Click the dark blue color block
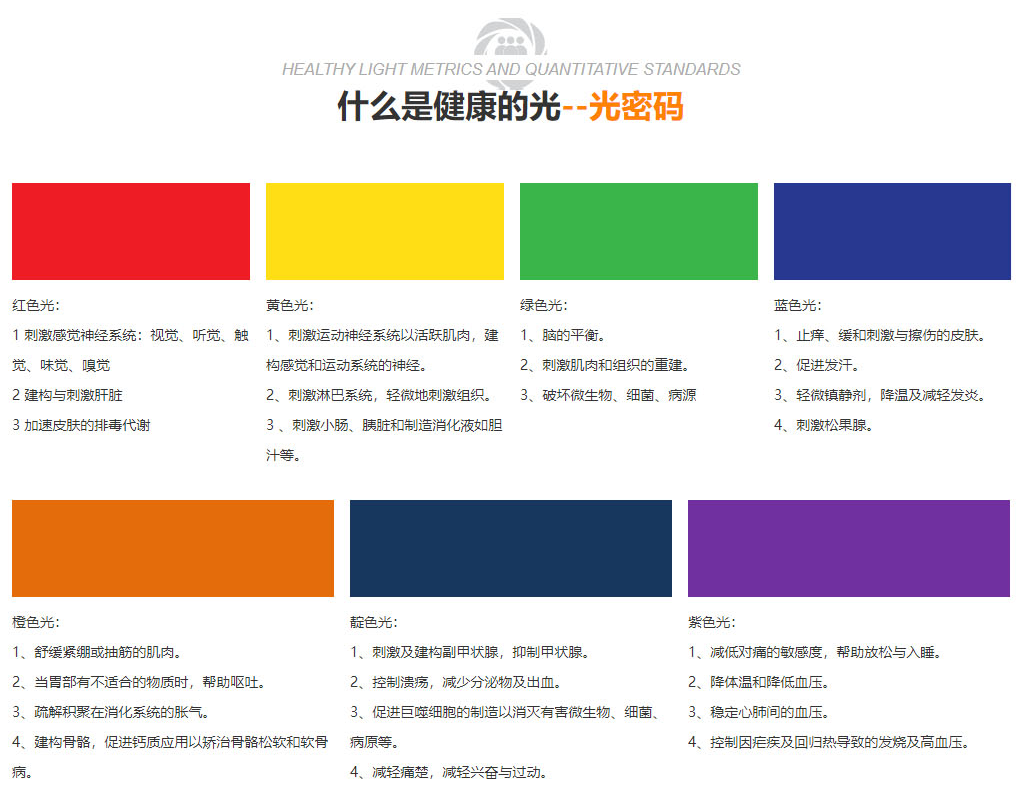The height and width of the screenshot is (789, 1016). pos(891,230)
